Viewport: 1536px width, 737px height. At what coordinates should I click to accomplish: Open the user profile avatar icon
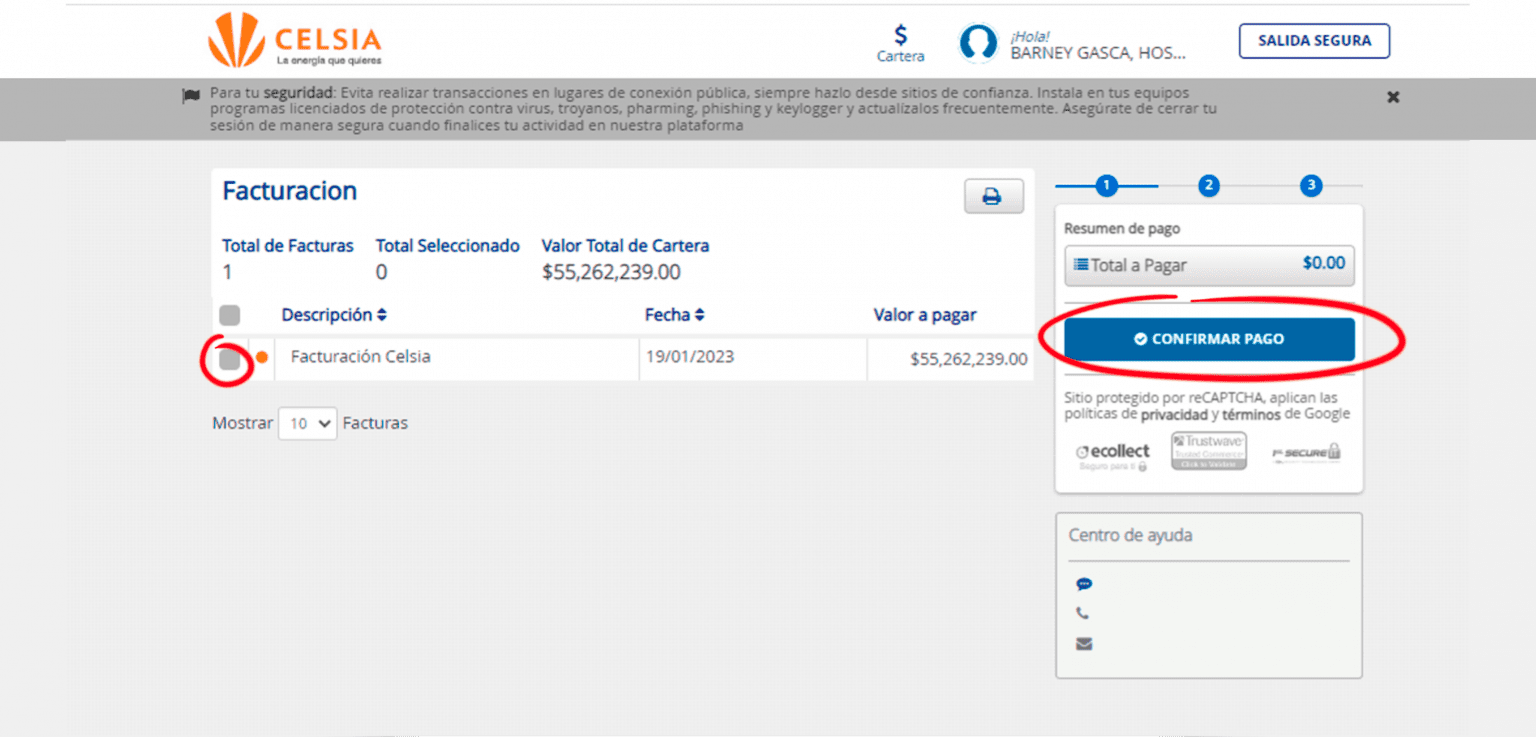point(978,42)
